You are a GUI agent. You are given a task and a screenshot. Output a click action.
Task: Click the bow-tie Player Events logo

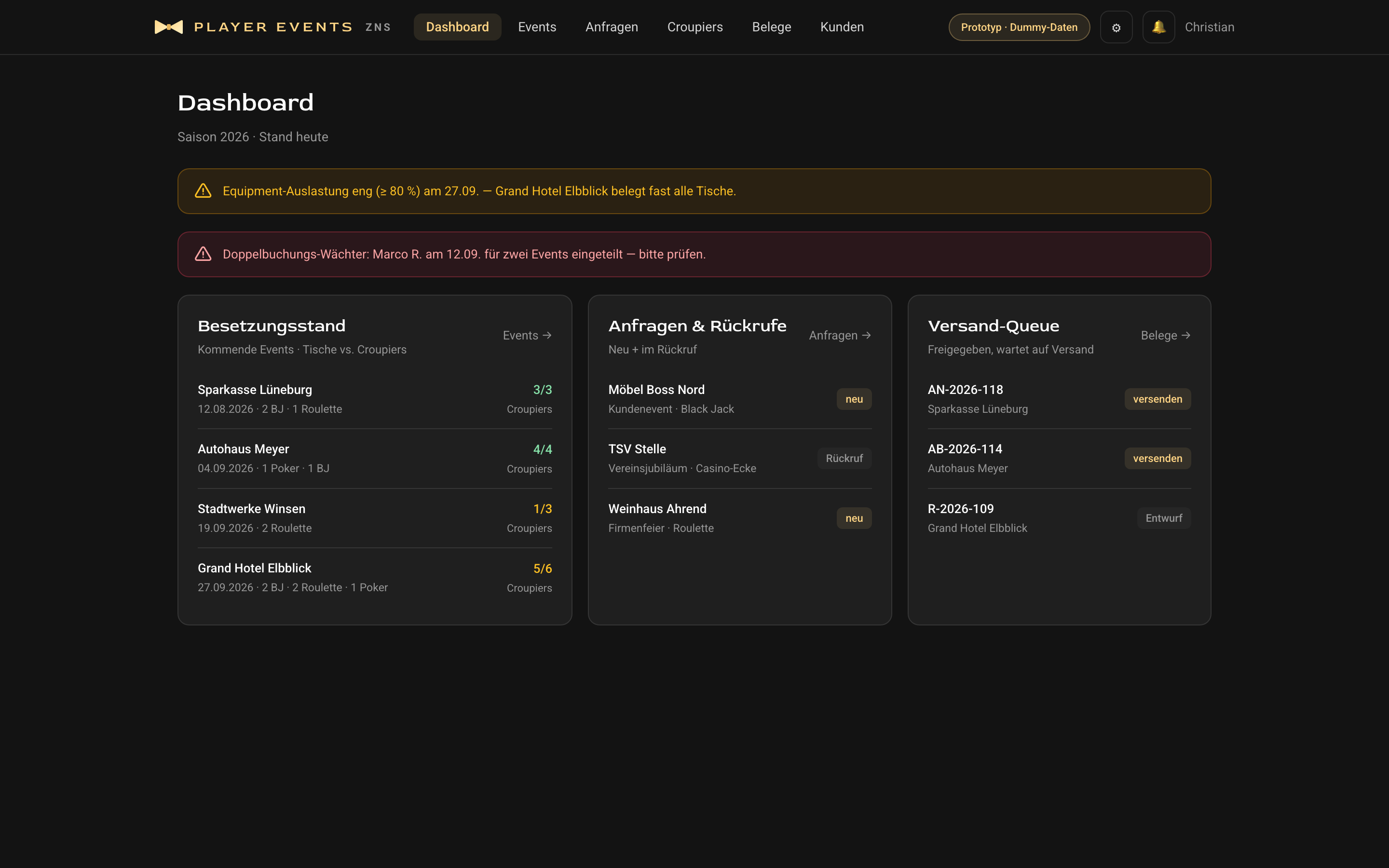[169, 27]
